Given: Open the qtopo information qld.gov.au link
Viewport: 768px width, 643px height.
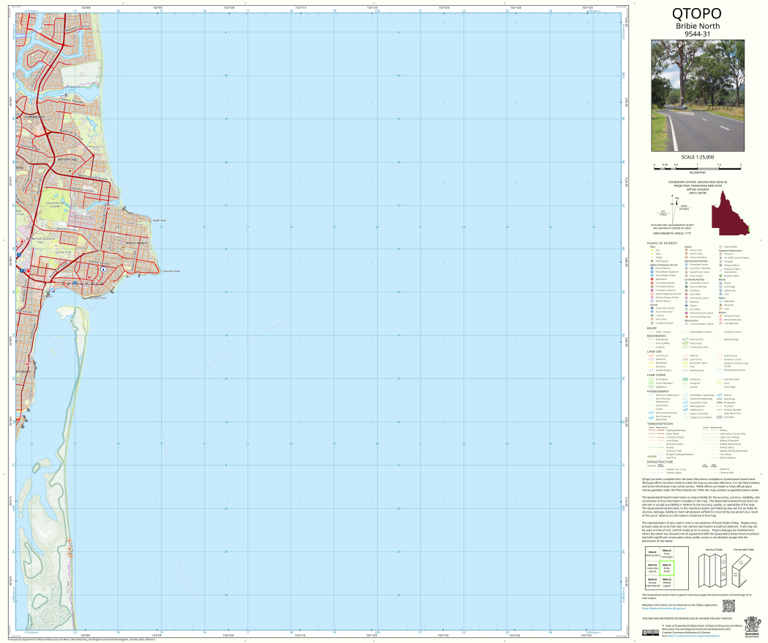Looking at the screenshot, I should click(664, 608).
